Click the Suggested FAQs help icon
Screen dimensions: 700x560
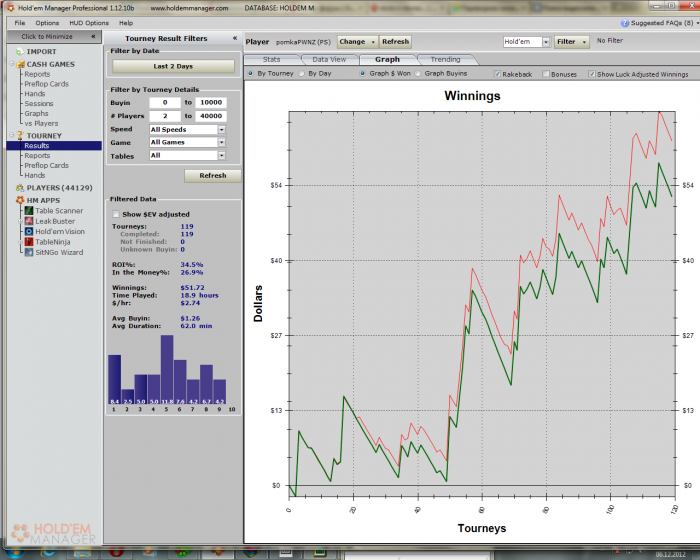(625, 23)
